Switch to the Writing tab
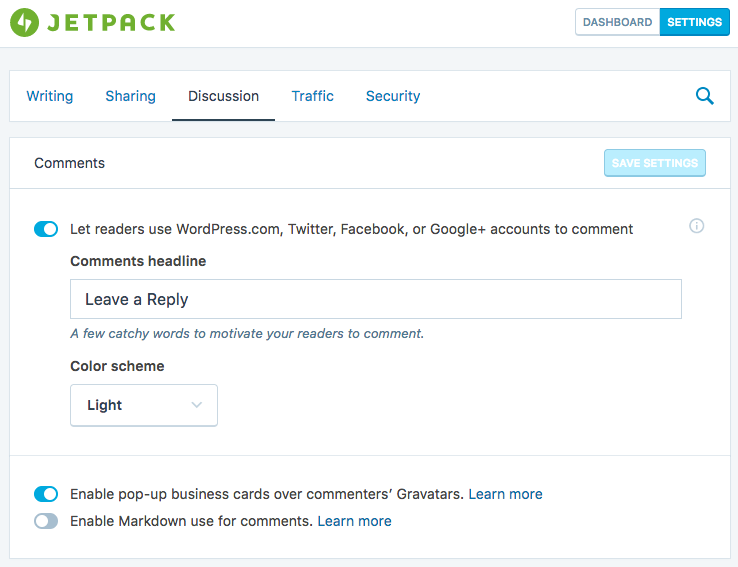738x567 pixels. click(x=50, y=96)
